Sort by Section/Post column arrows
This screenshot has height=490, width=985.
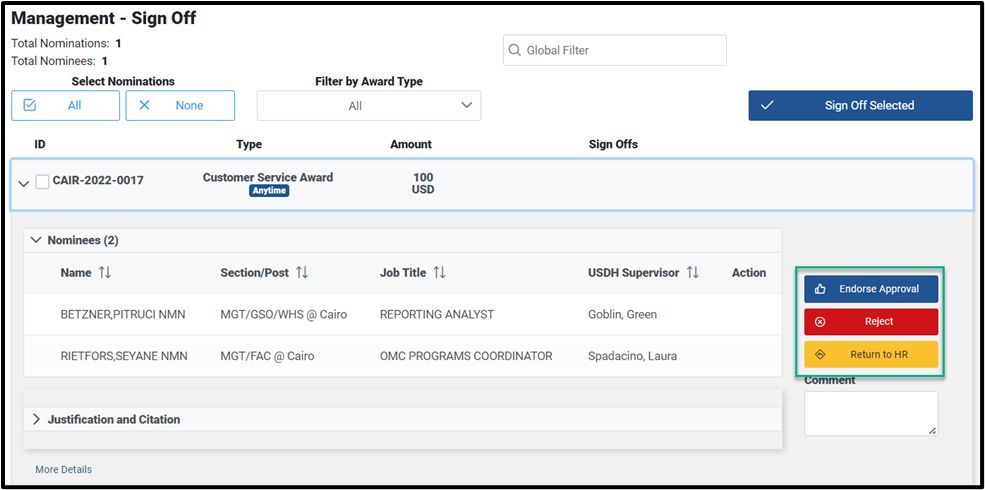(302, 273)
